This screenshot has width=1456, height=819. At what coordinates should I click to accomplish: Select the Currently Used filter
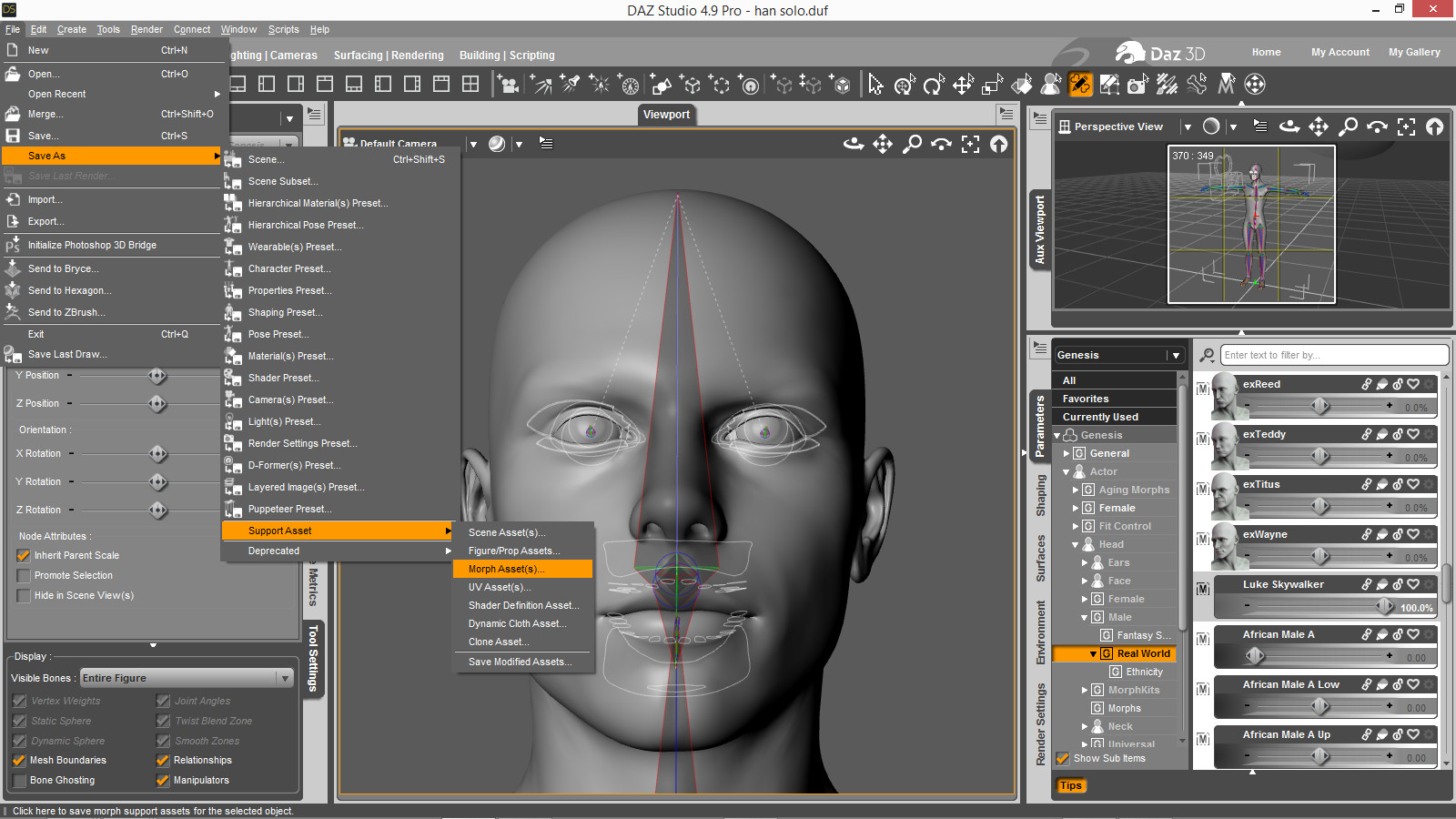[x=1115, y=417]
